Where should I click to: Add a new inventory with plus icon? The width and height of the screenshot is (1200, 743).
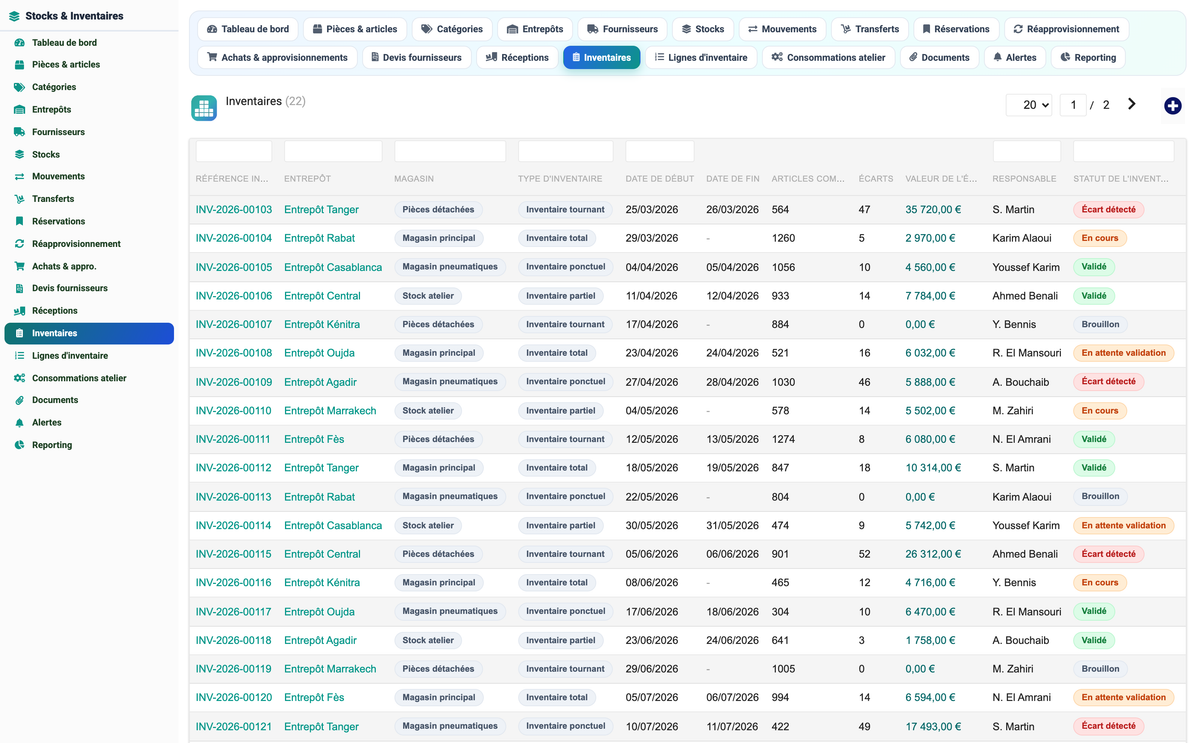coord(1173,105)
